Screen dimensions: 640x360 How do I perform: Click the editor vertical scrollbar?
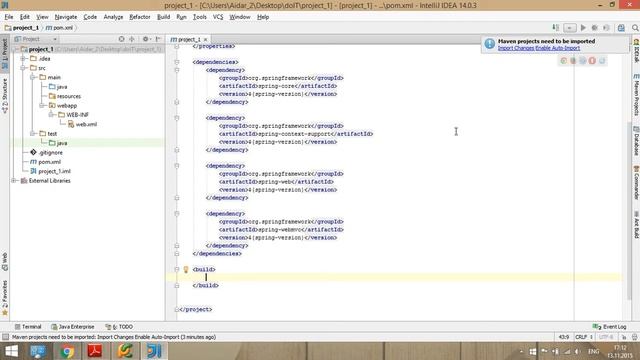click(629, 210)
